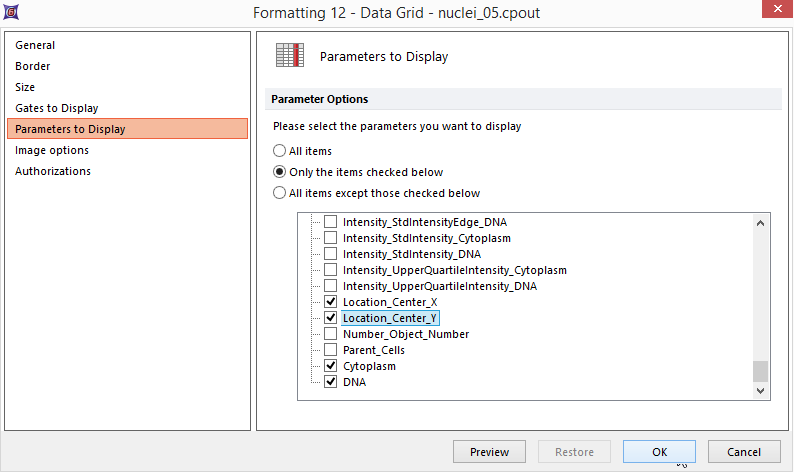Toggle the DNA checkbox off

click(330, 382)
